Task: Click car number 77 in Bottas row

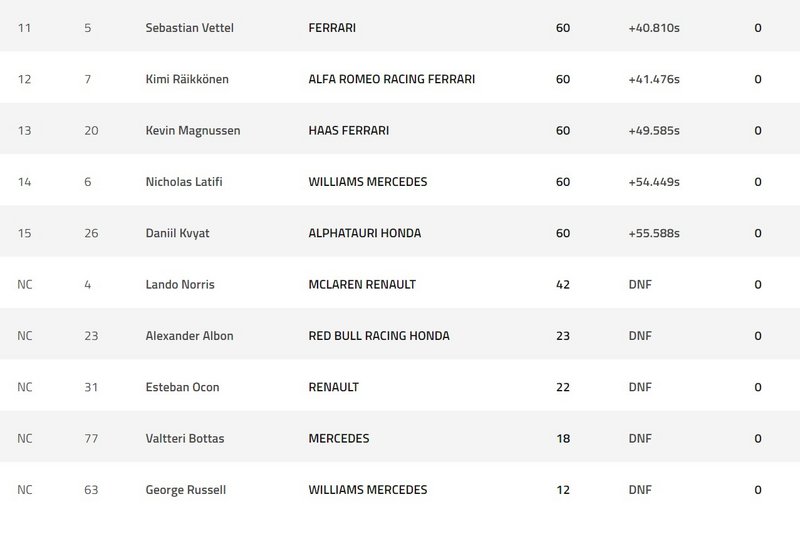Action: point(91,438)
